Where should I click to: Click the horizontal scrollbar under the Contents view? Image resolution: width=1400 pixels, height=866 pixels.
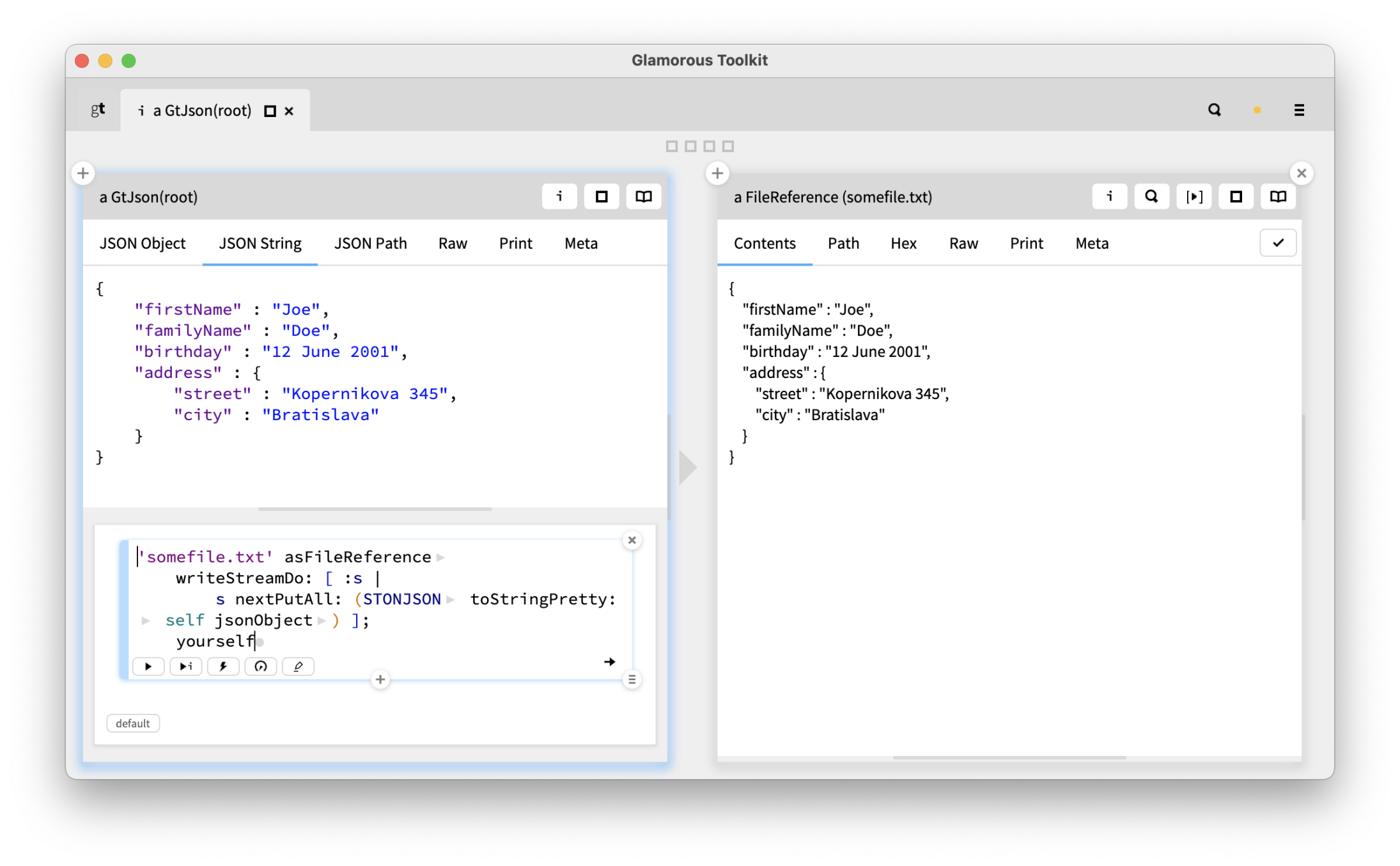1009,758
